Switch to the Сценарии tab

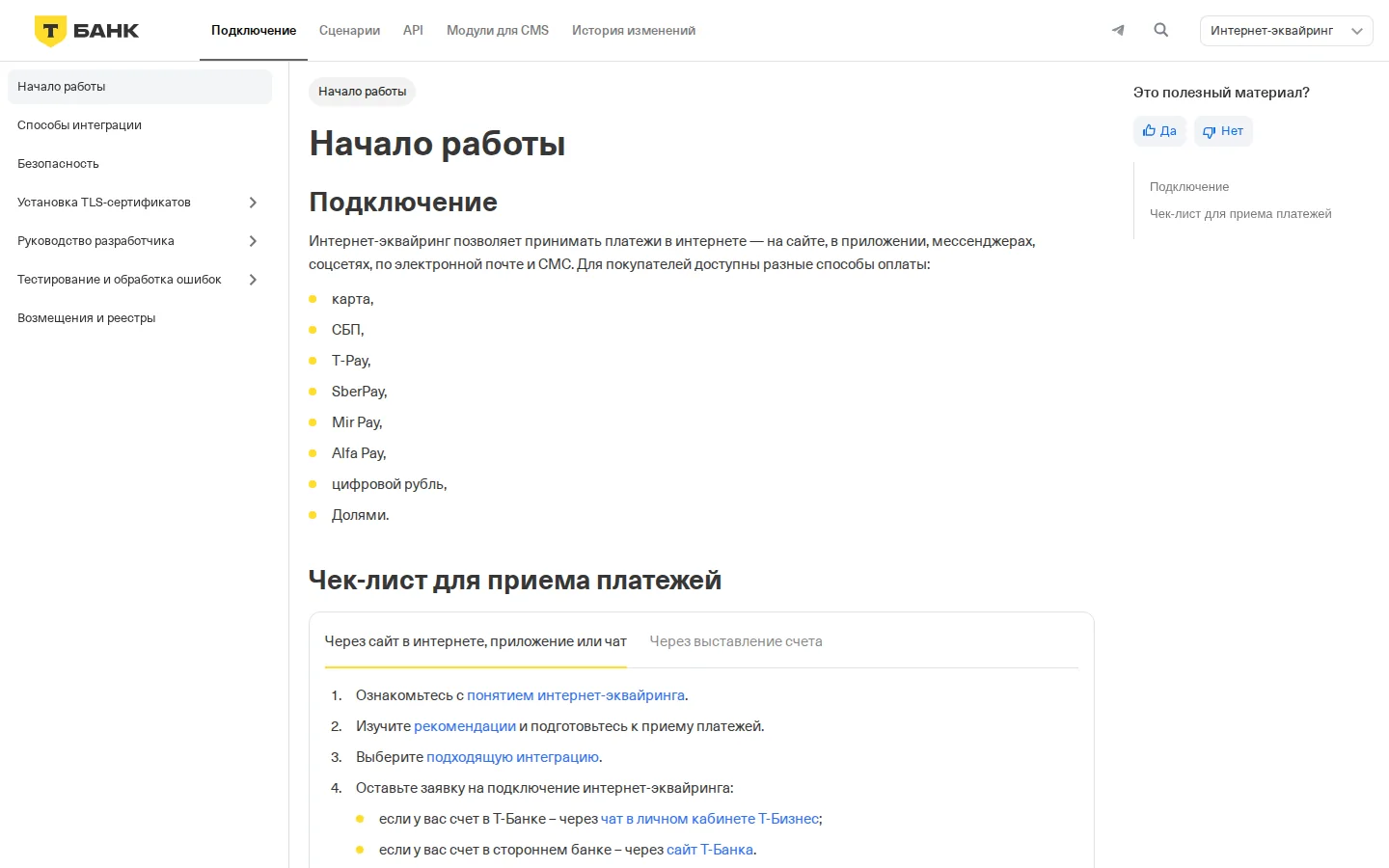point(349,31)
